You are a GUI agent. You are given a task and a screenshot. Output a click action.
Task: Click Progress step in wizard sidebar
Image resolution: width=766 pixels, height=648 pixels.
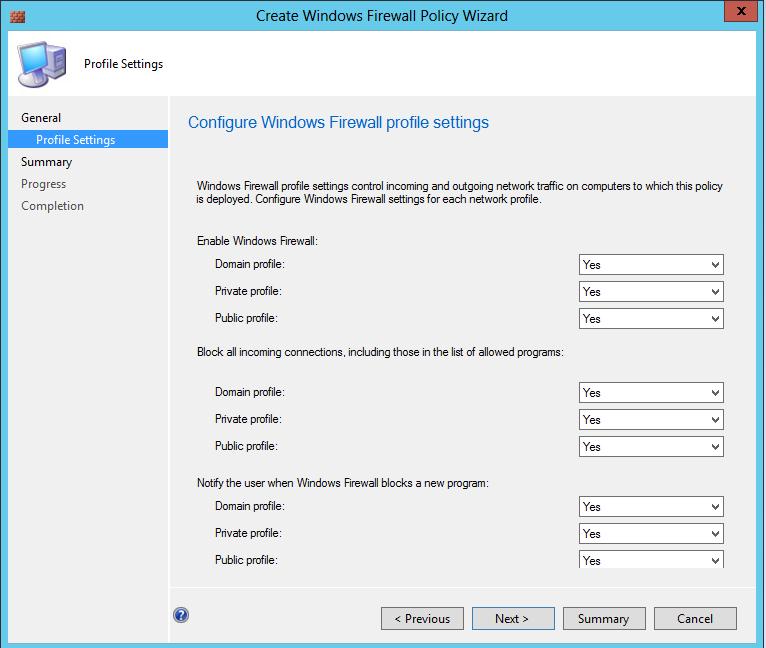coord(43,184)
